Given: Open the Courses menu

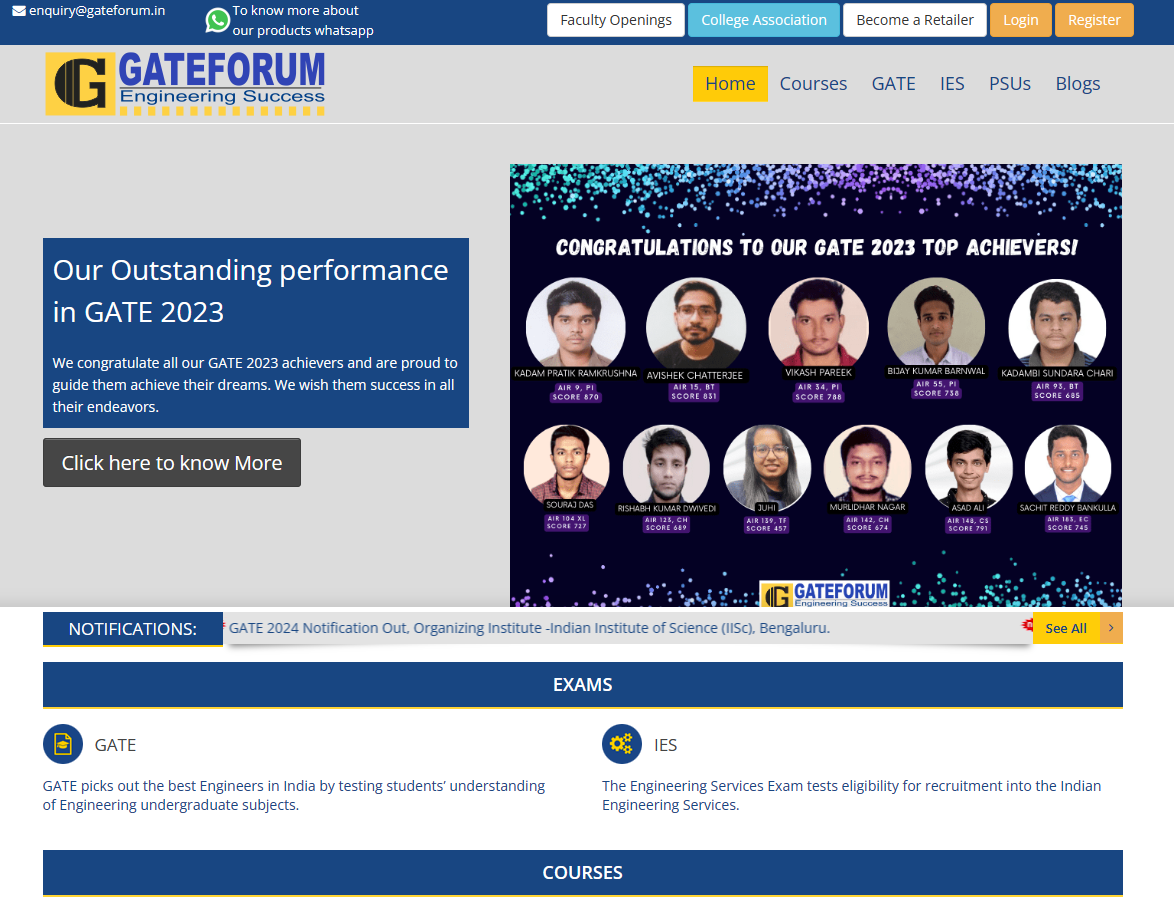Looking at the screenshot, I should click(813, 83).
